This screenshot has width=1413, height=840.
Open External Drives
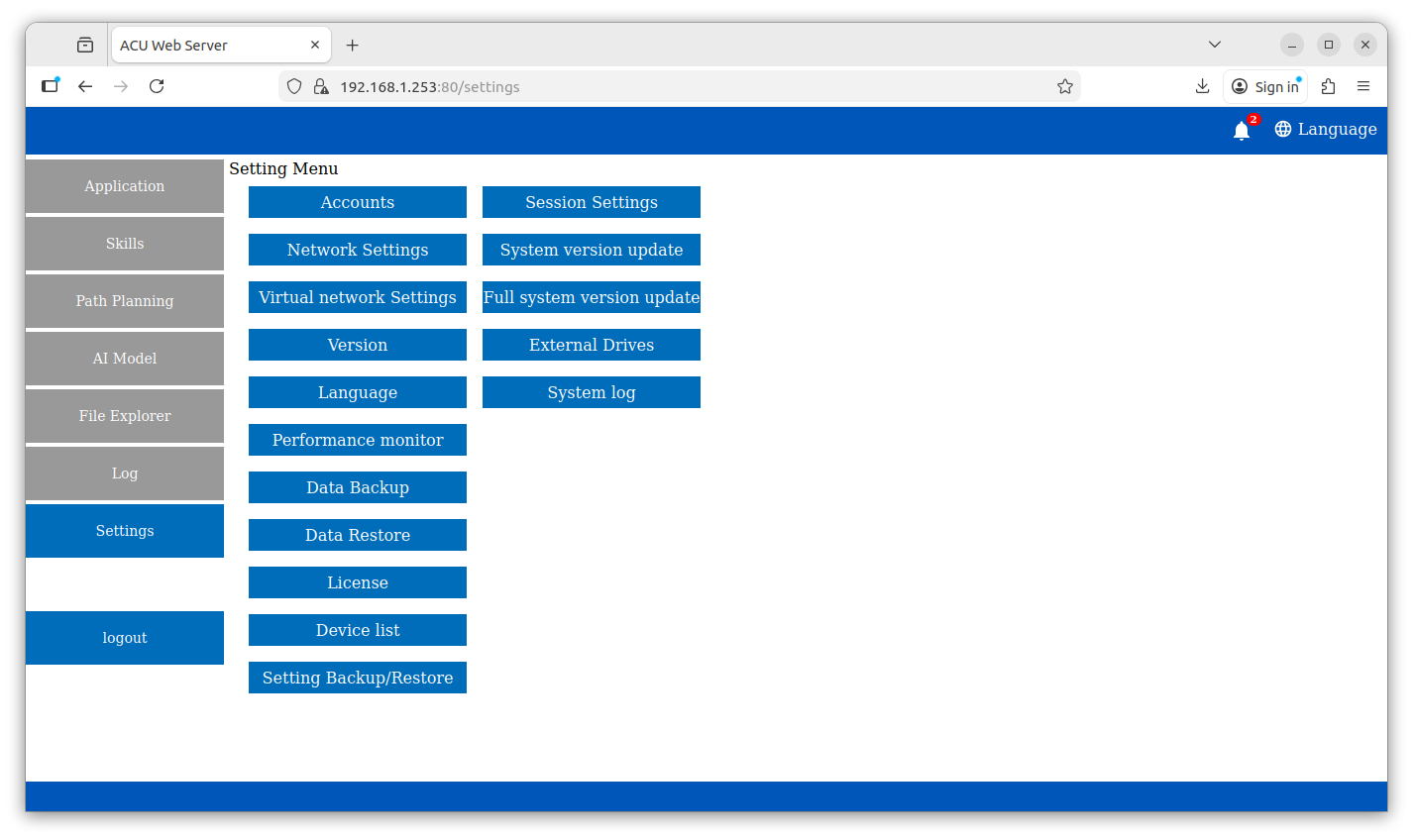coord(592,345)
